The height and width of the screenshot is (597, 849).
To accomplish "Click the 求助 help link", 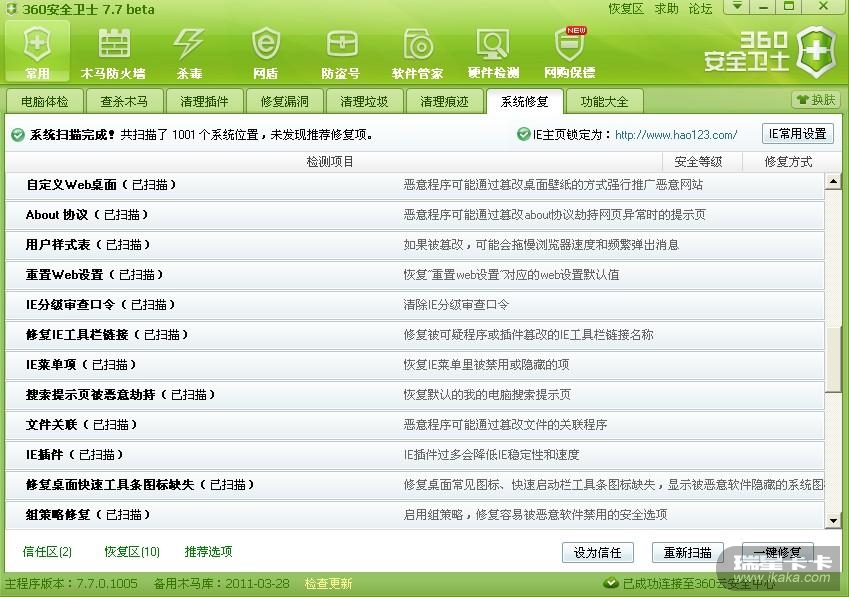I will click(667, 9).
